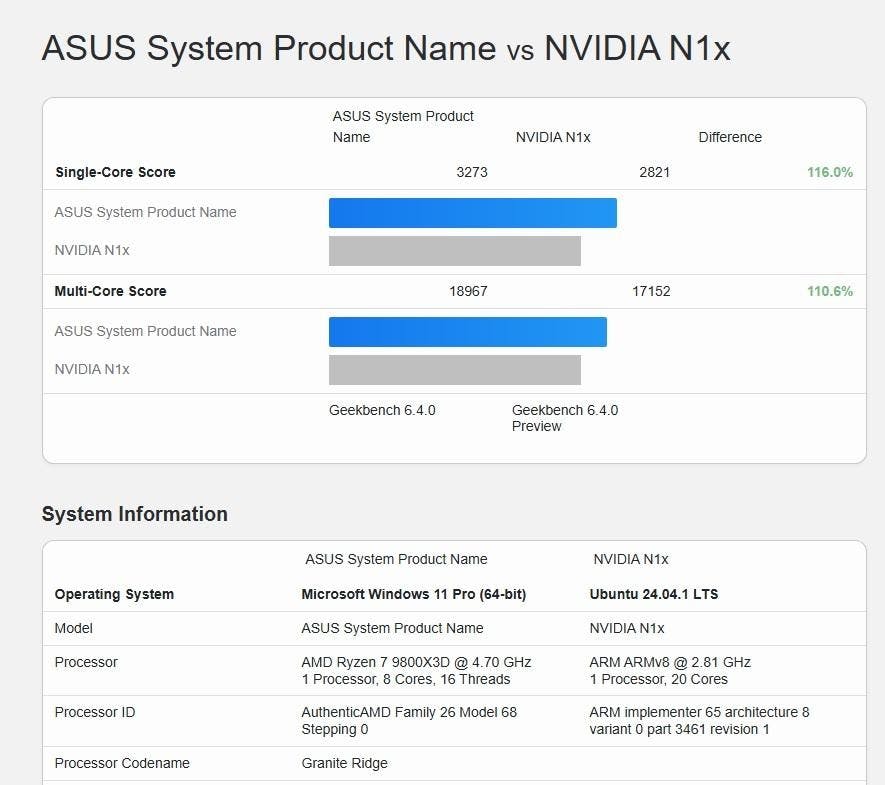Click the Microsoft Windows 11 Pro (64-bit) entry
The image size is (885, 785).
pyautogui.click(x=414, y=594)
